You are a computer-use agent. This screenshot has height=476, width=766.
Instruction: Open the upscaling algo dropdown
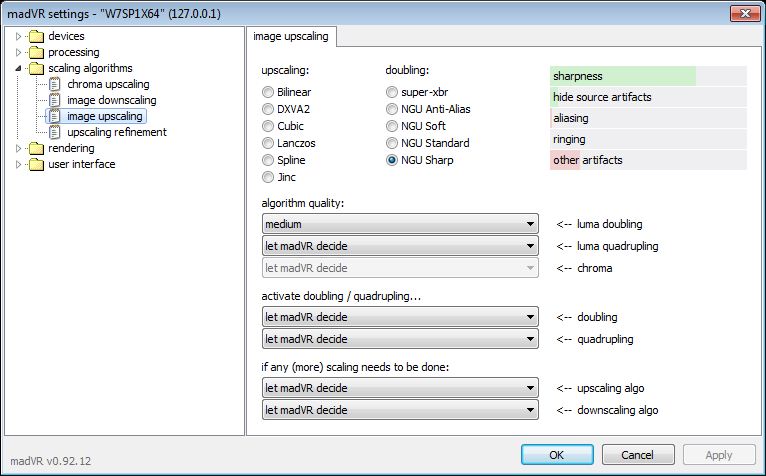(x=400, y=387)
